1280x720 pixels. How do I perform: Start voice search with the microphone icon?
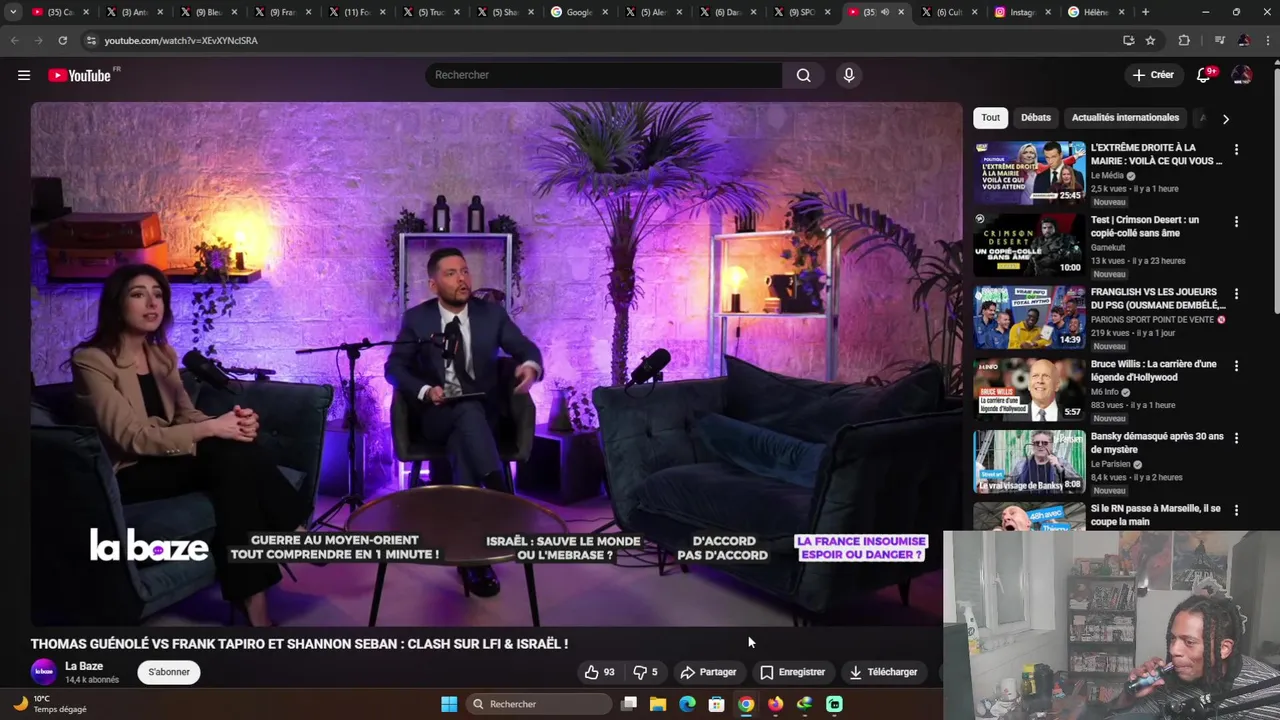point(849,75)
